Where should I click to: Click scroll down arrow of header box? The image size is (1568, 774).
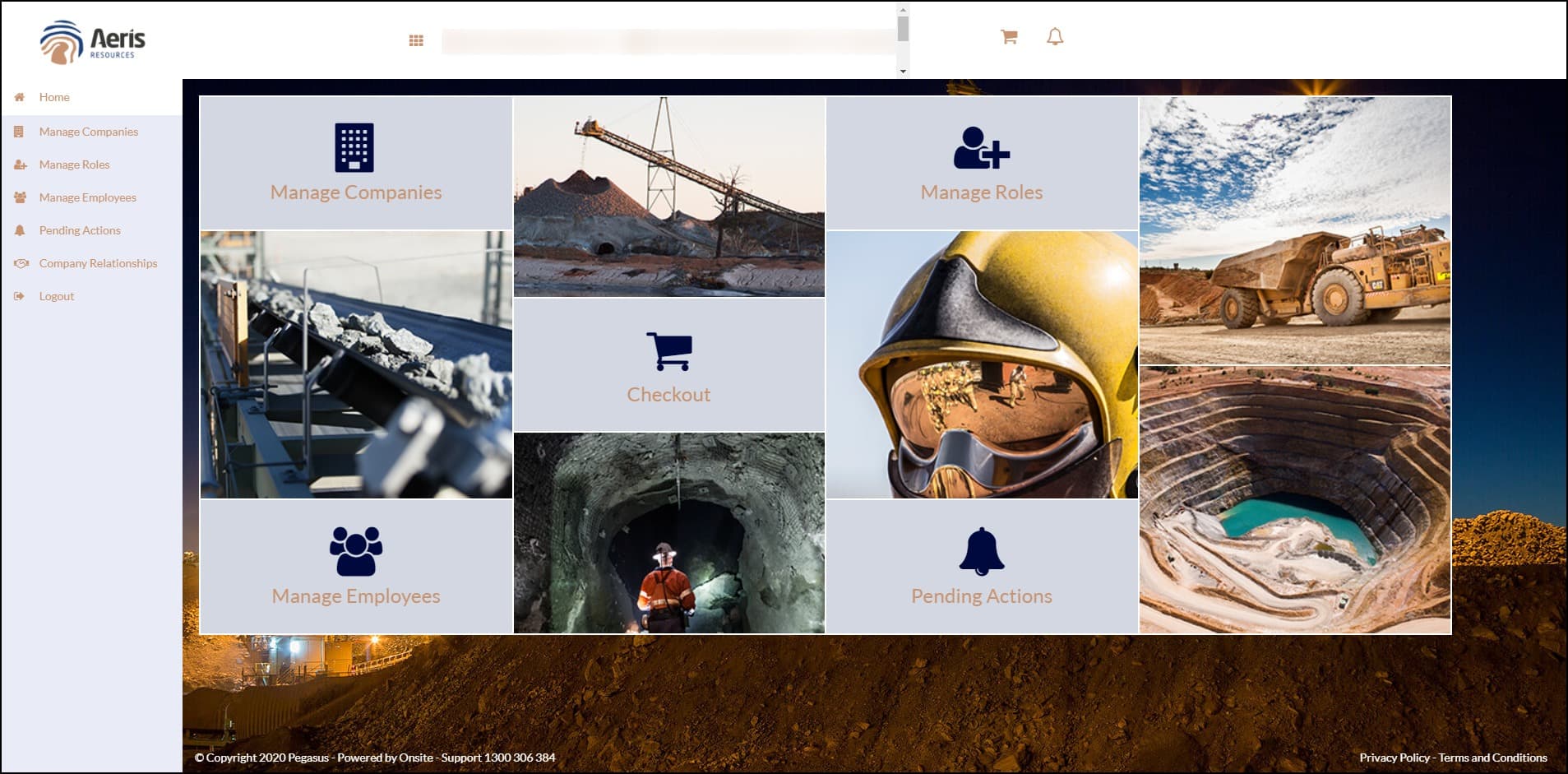tap(903, 72)
